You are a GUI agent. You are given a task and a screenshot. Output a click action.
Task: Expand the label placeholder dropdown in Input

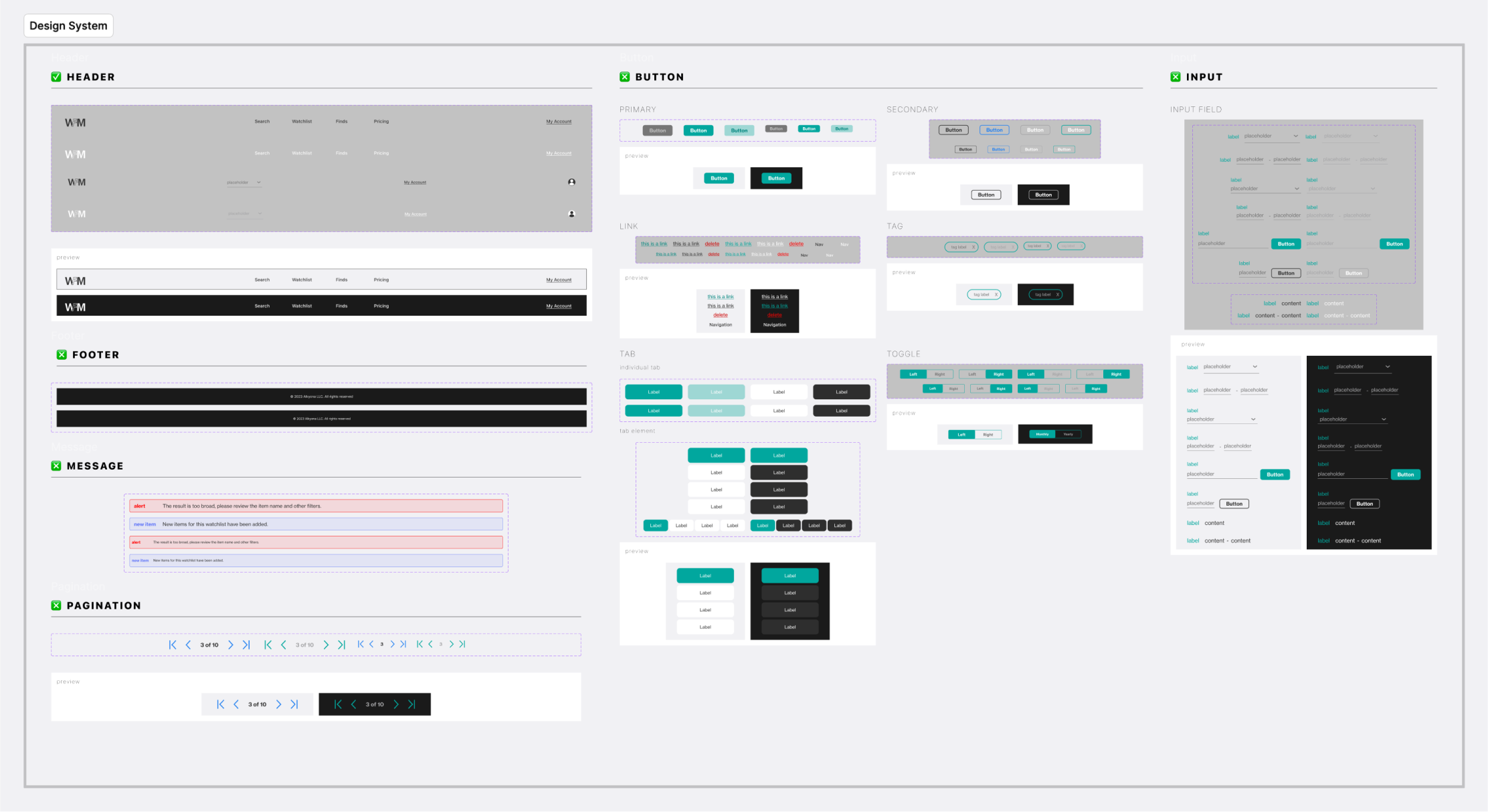click(1253, 367)
